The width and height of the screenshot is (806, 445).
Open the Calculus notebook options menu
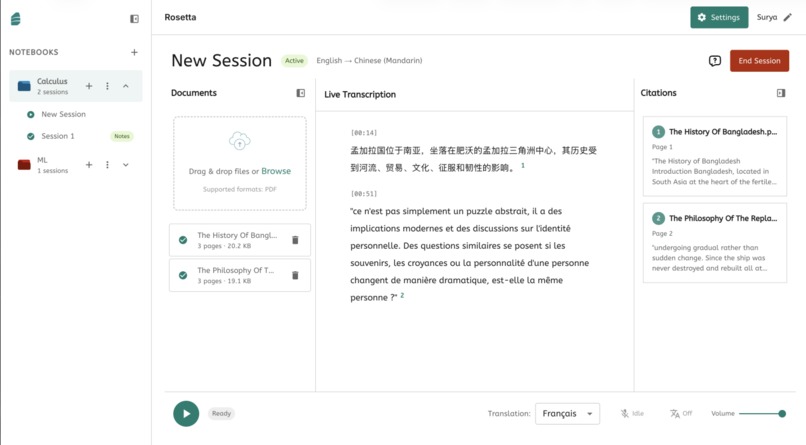coord(107,86)
